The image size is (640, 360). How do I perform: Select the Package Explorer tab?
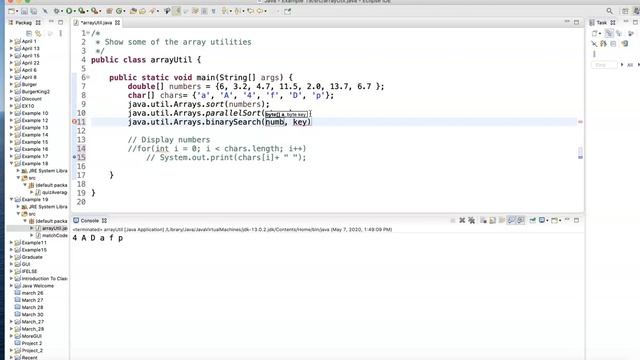tap(24, 23)
